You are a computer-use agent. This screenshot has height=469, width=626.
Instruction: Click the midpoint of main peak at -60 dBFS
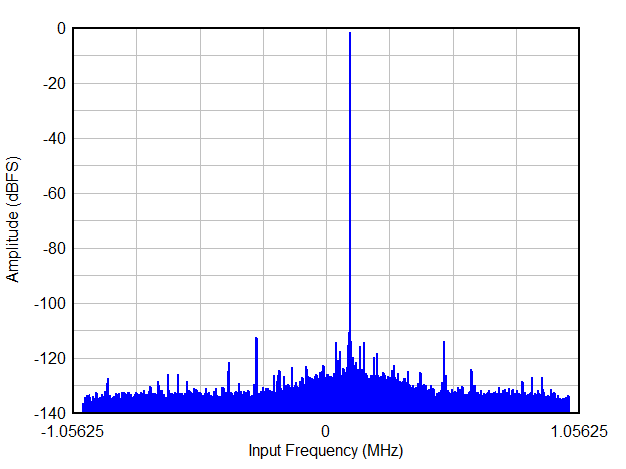pos(350,194)
